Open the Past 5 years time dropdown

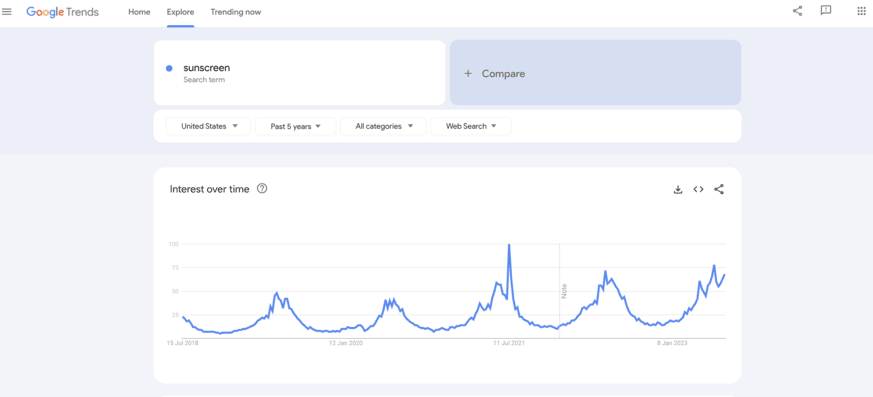click(x=296, y=126)
